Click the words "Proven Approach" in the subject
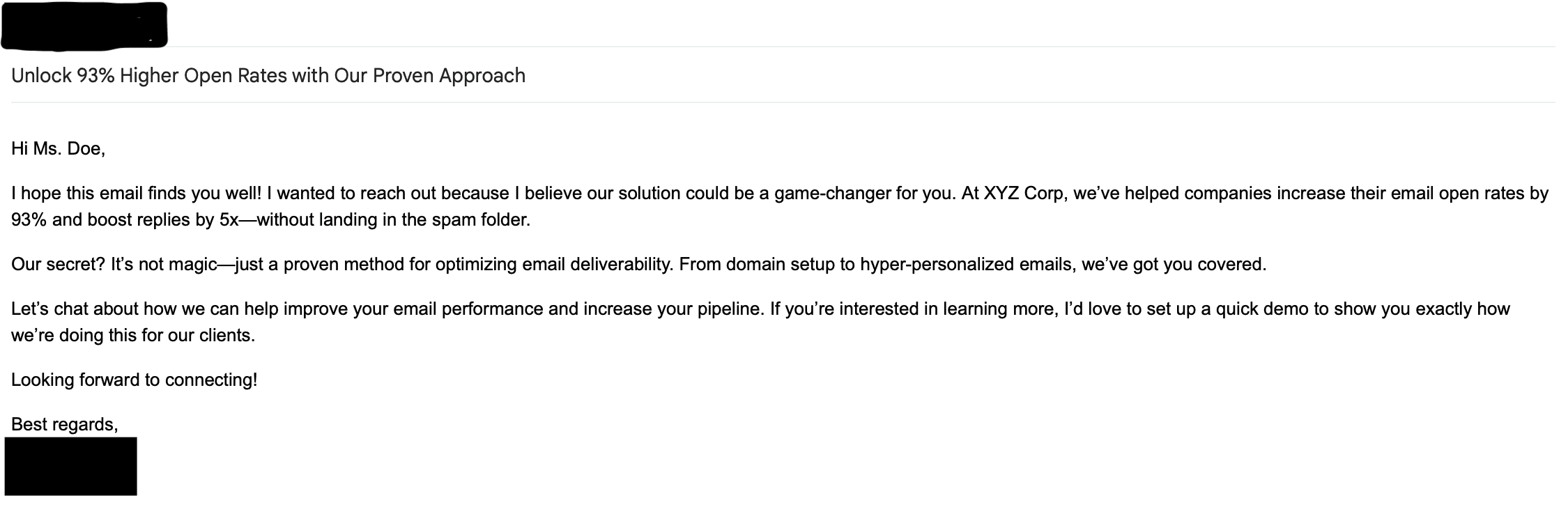The height and width of the screenshot is (514, 1568). pyautogui.click(x=449, y=75)
